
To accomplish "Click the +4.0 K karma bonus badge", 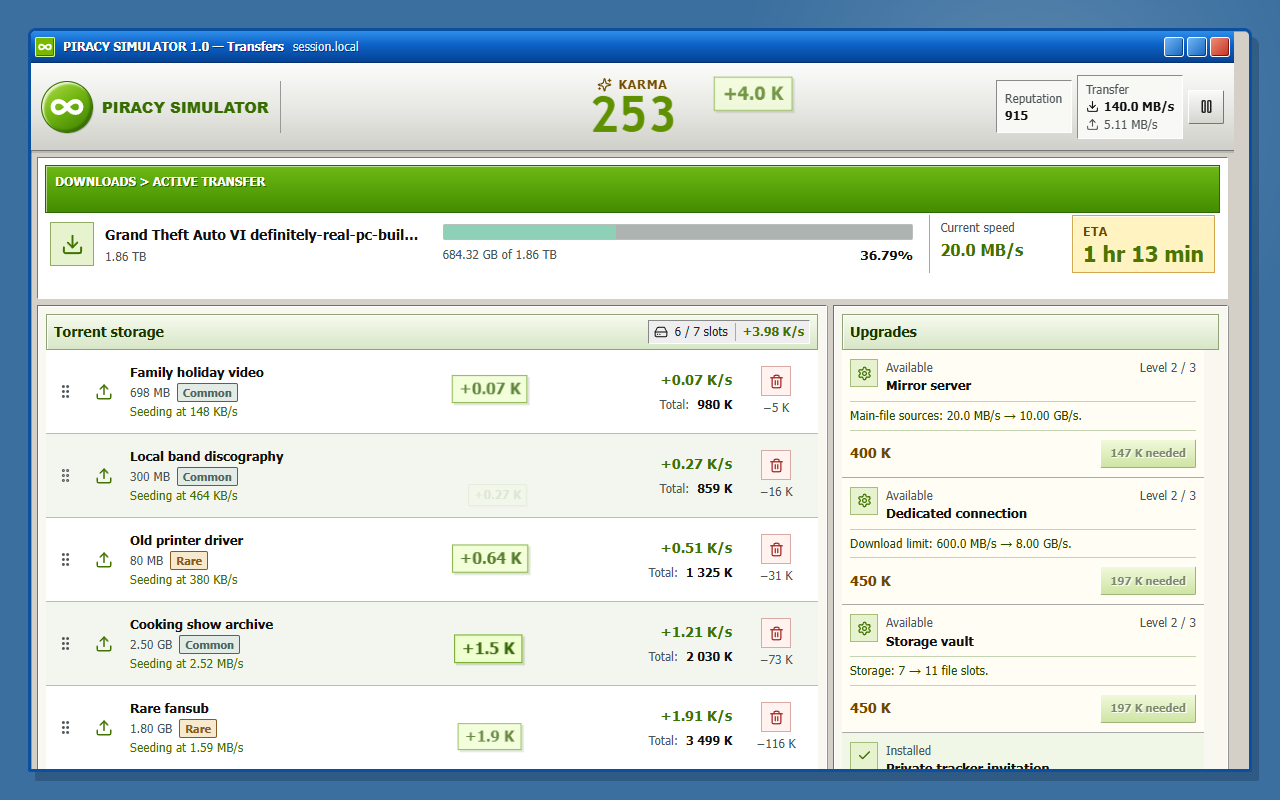I will (x=753, y=93).
